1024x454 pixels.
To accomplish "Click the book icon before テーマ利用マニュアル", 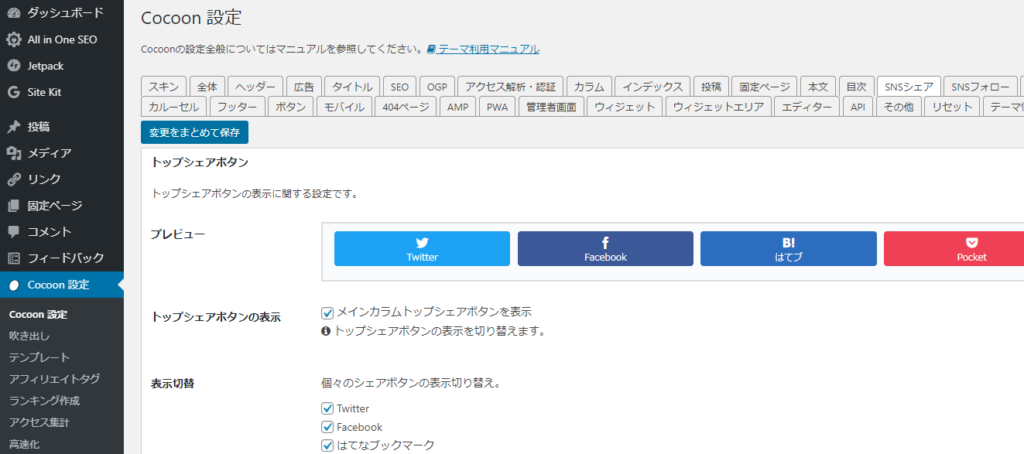I will click(431, 49).
